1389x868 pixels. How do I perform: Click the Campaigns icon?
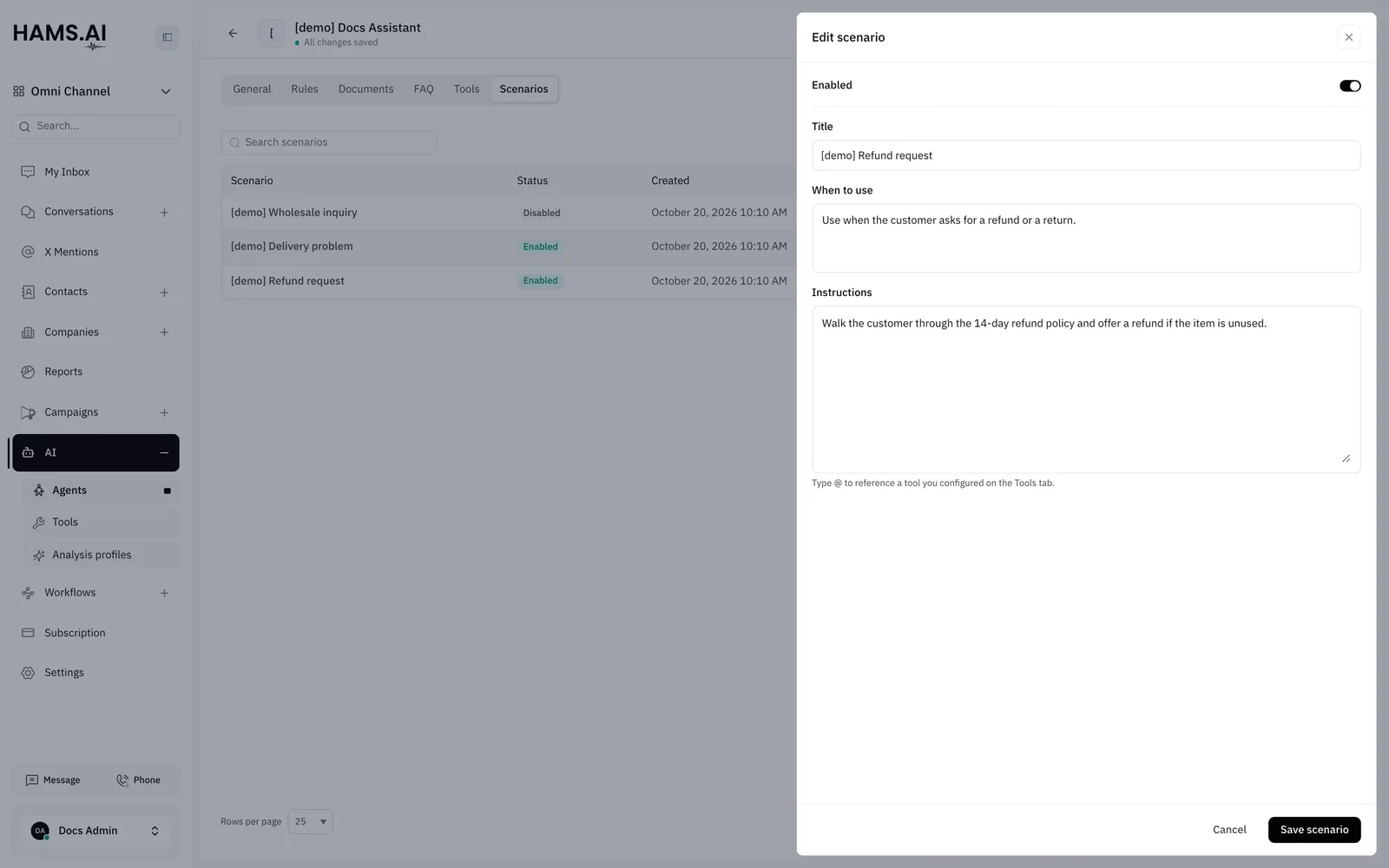28,412
